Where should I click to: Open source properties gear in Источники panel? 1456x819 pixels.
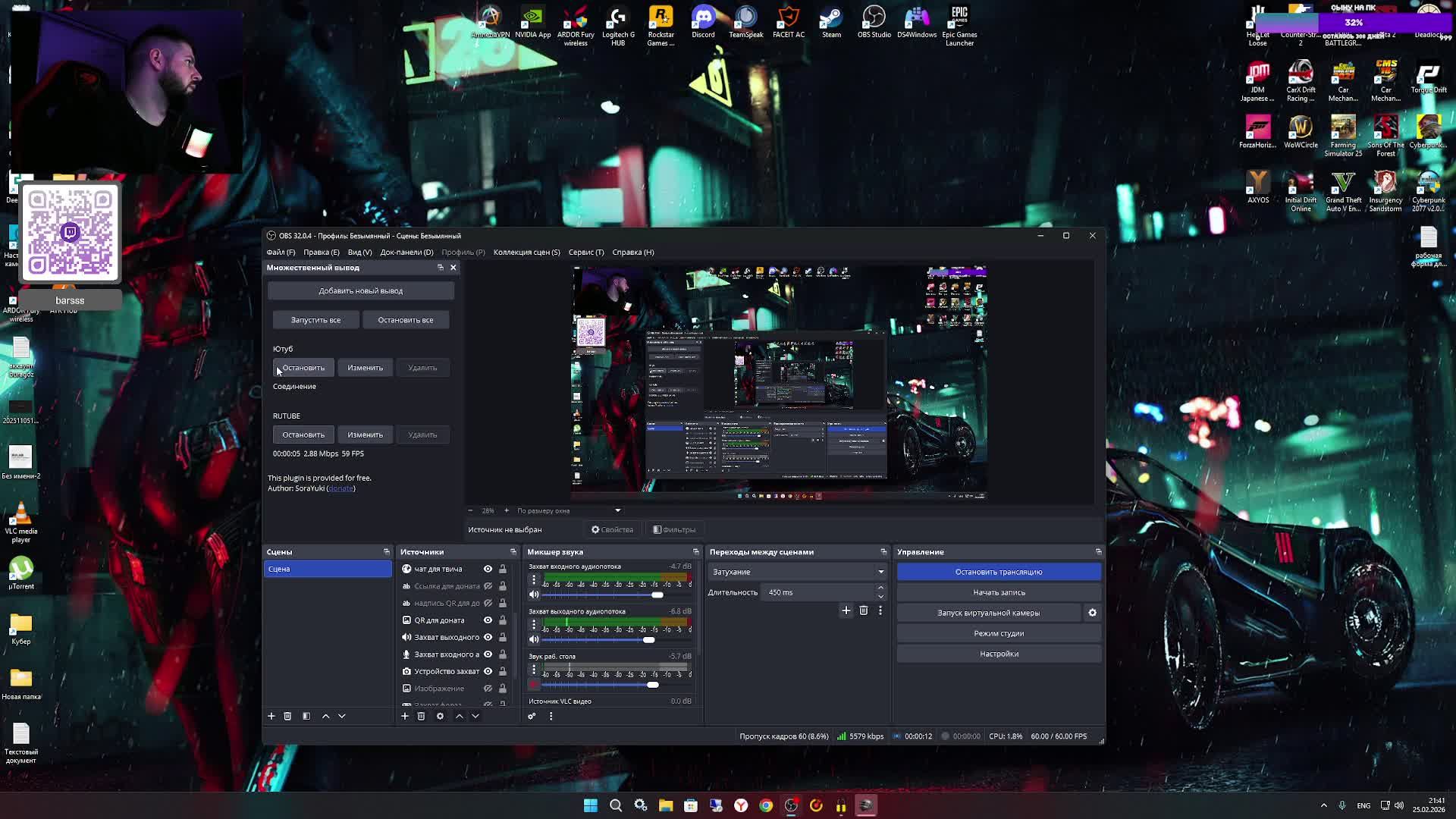pyautogui.click(x=440, y=716)
